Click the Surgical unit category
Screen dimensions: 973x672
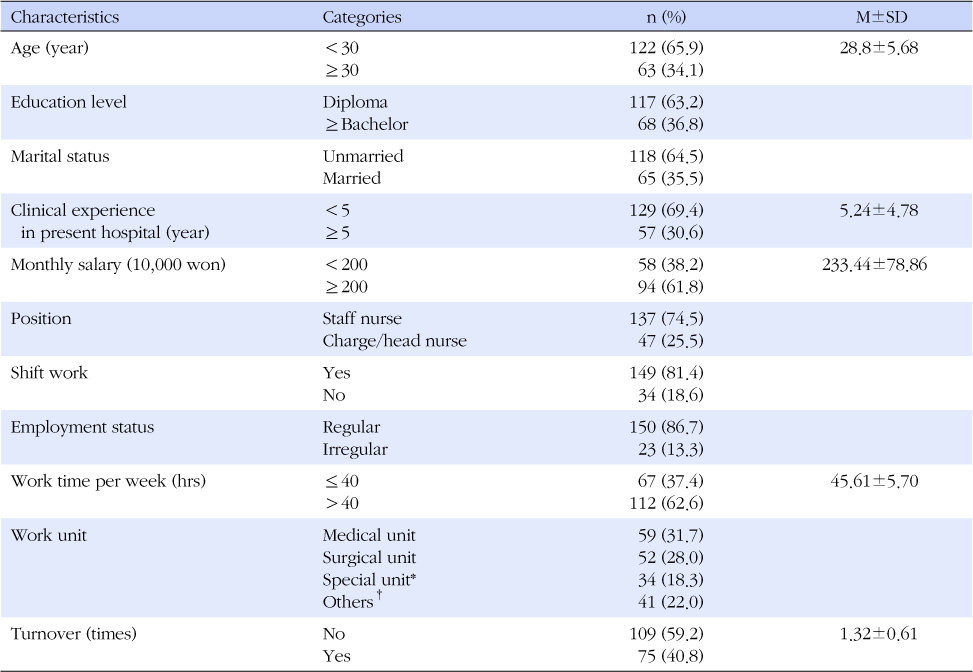[x=369, y=557]
